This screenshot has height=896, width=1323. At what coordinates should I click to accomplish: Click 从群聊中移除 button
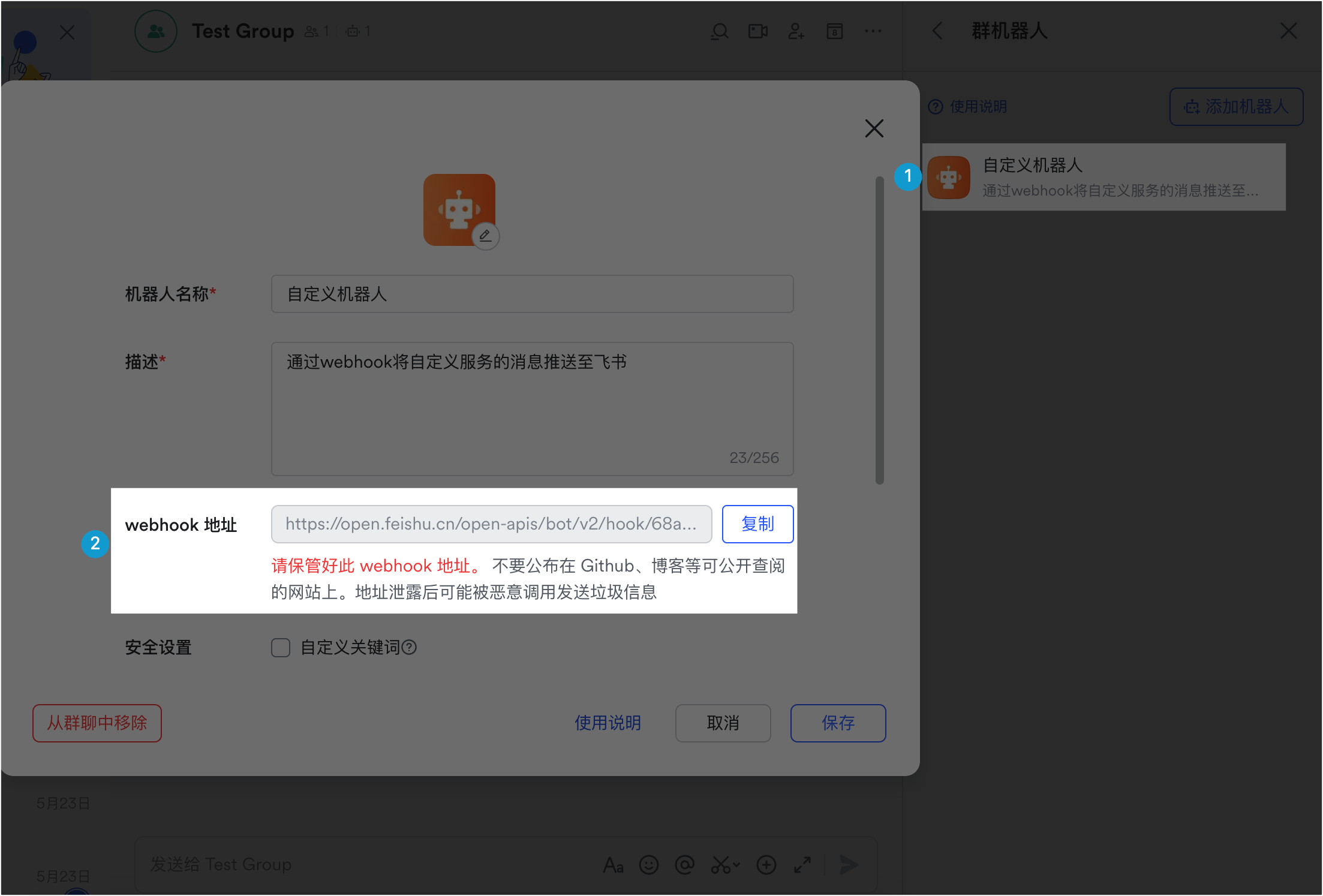tap(97, 723)
